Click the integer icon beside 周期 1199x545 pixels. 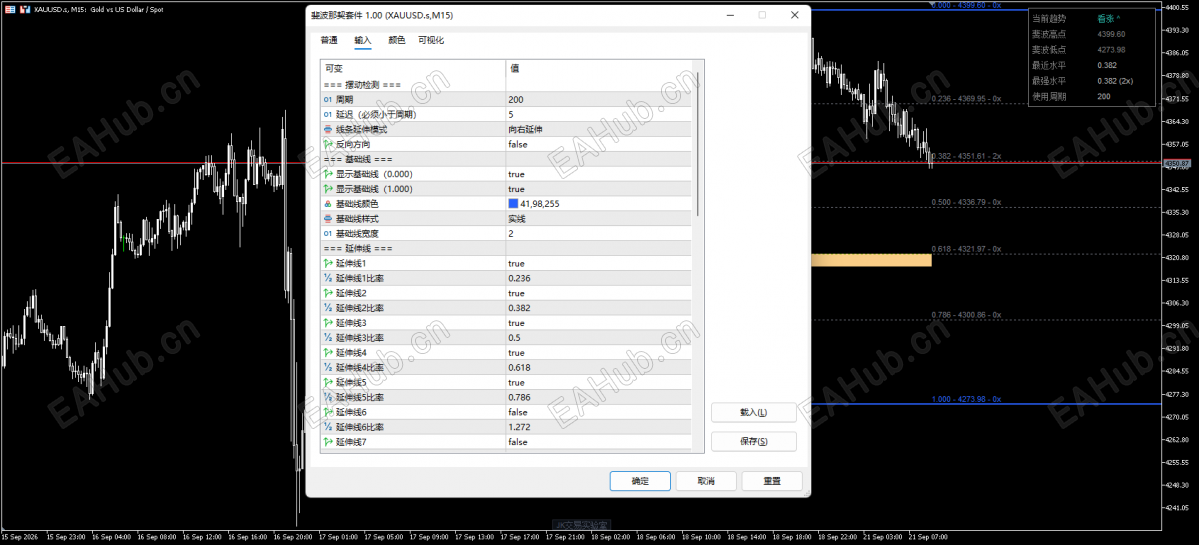(328, 99)
